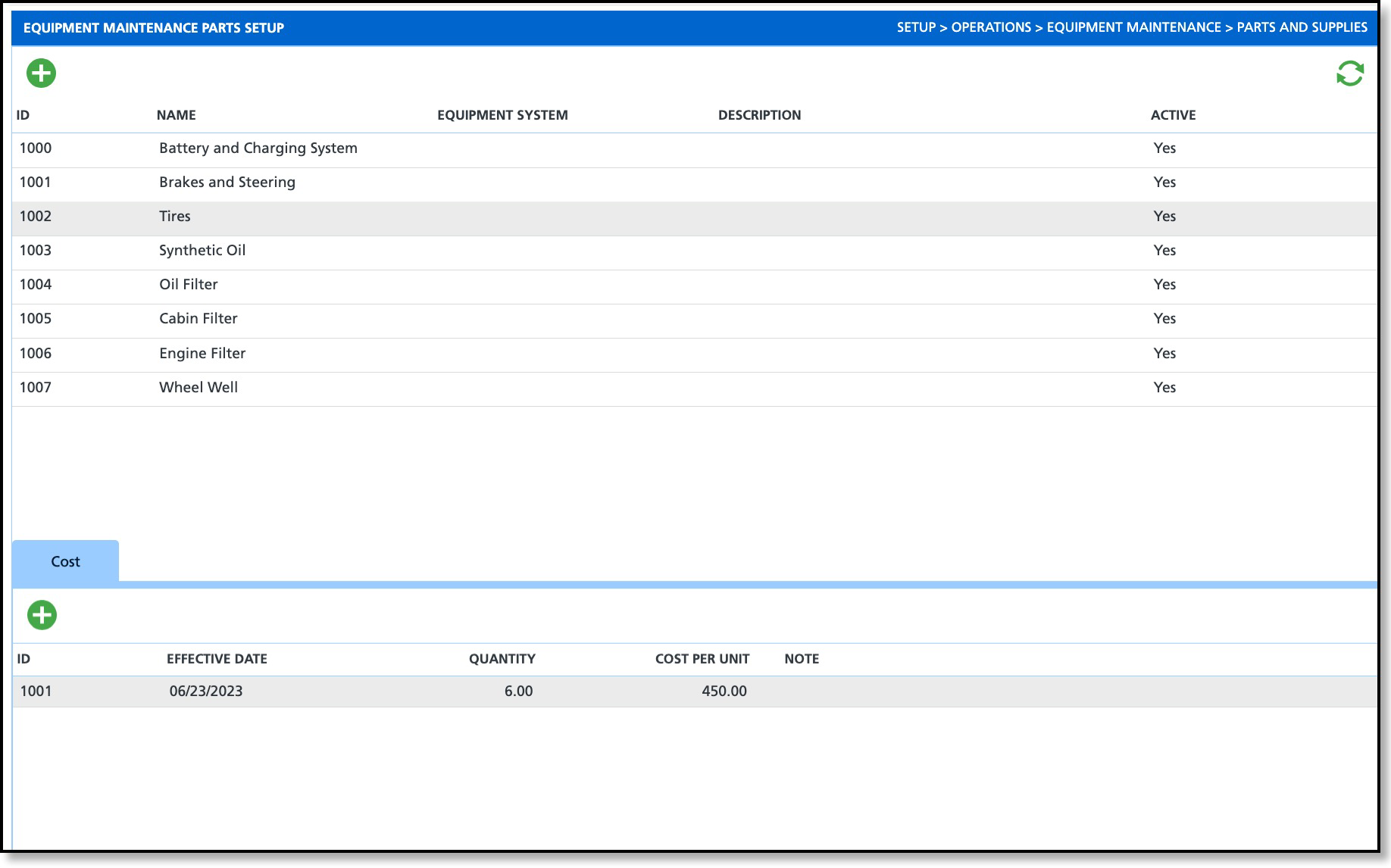Select the Tires row
The height and width of the screenshot is (868, 1391).
click(x=694, y=217)
